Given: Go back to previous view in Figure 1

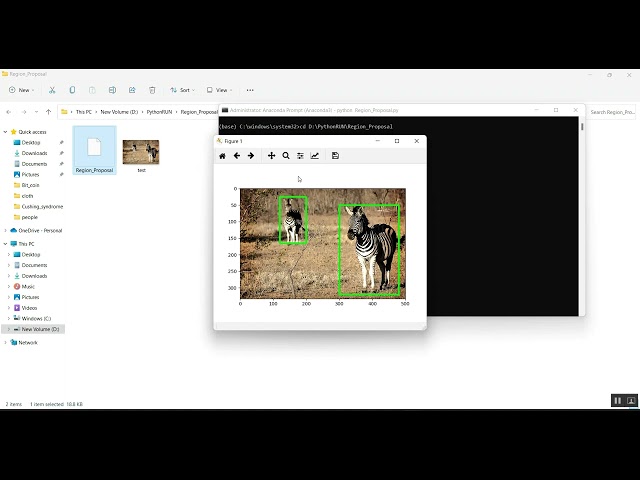Looking at the screenshot, I should [x=237, y=156].
